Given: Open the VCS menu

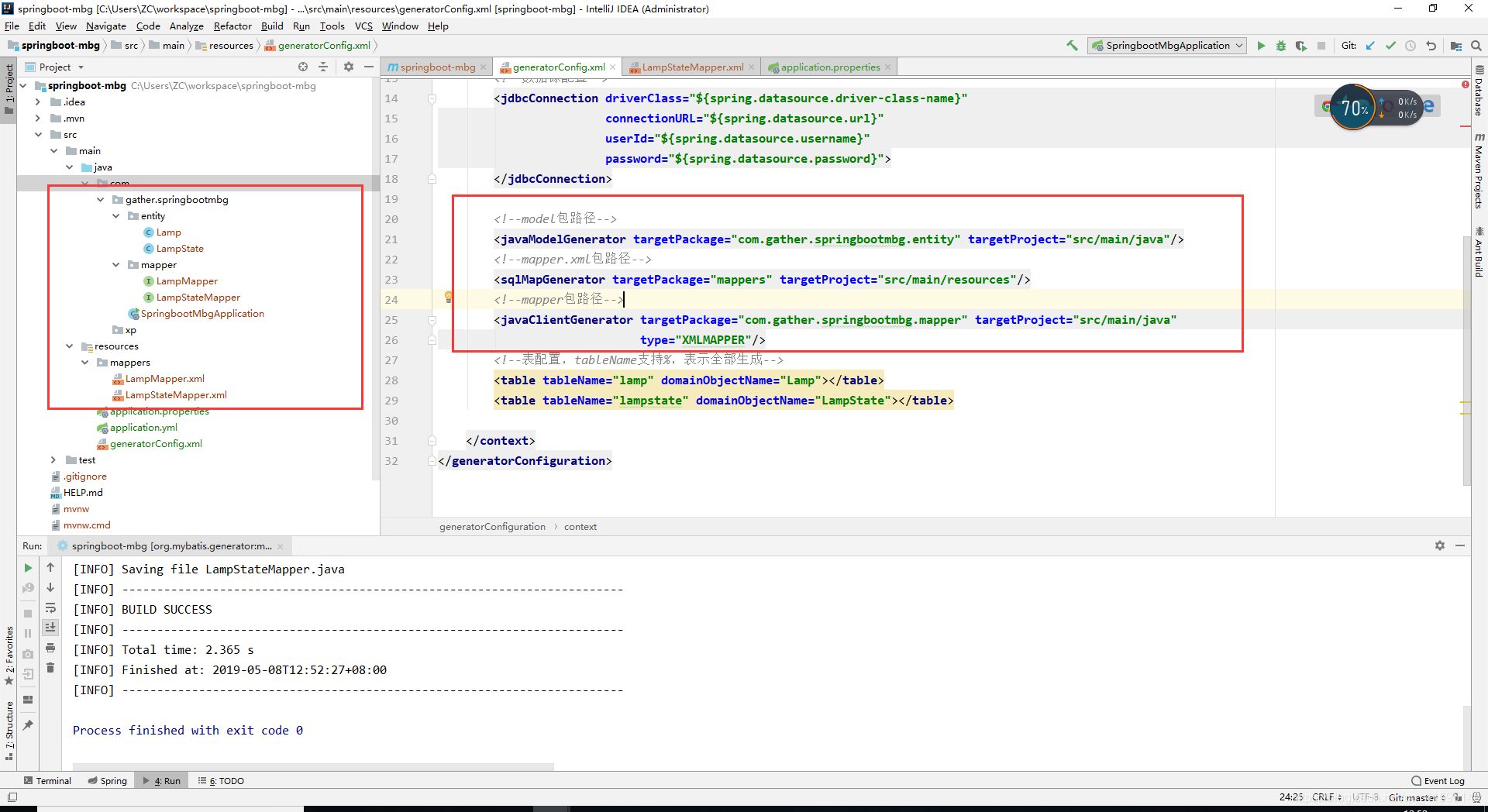Looking at the screenshot, I should click(x=363, y=26).
